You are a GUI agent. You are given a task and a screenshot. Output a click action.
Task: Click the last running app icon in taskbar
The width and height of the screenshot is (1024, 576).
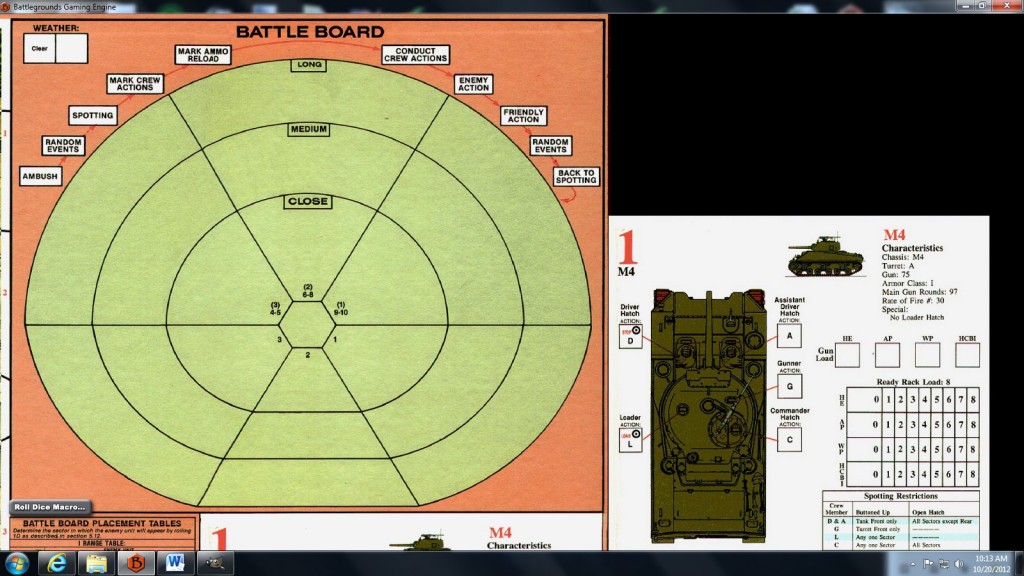215,563
